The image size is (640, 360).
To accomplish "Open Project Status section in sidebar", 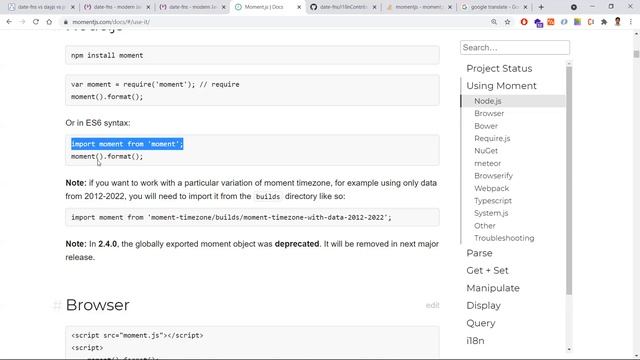I will coord(499,69).
